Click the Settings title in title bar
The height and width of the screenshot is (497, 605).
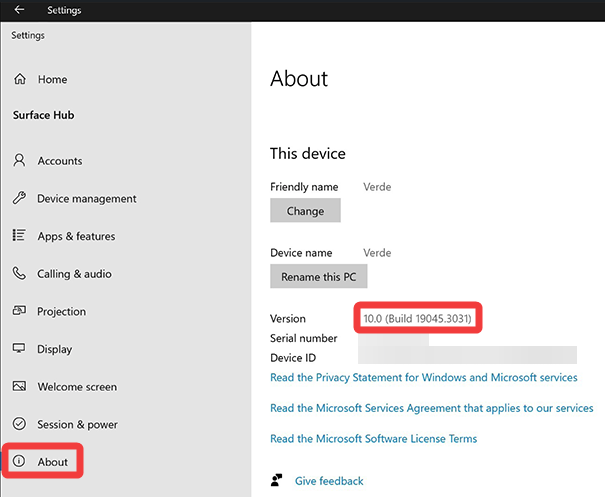(64, 10)
